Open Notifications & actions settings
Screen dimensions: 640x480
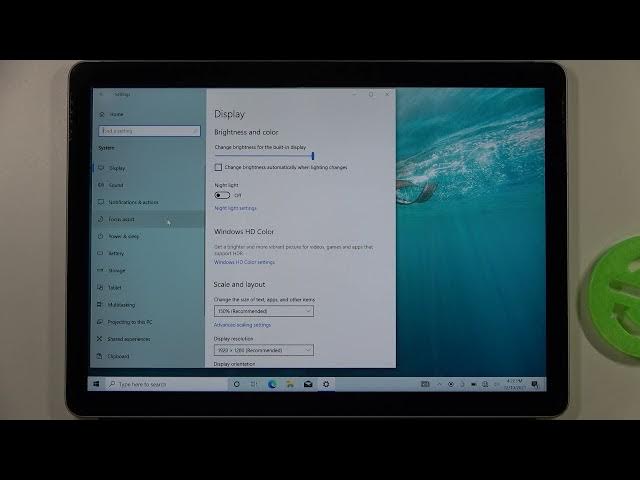tap(149, 202)
